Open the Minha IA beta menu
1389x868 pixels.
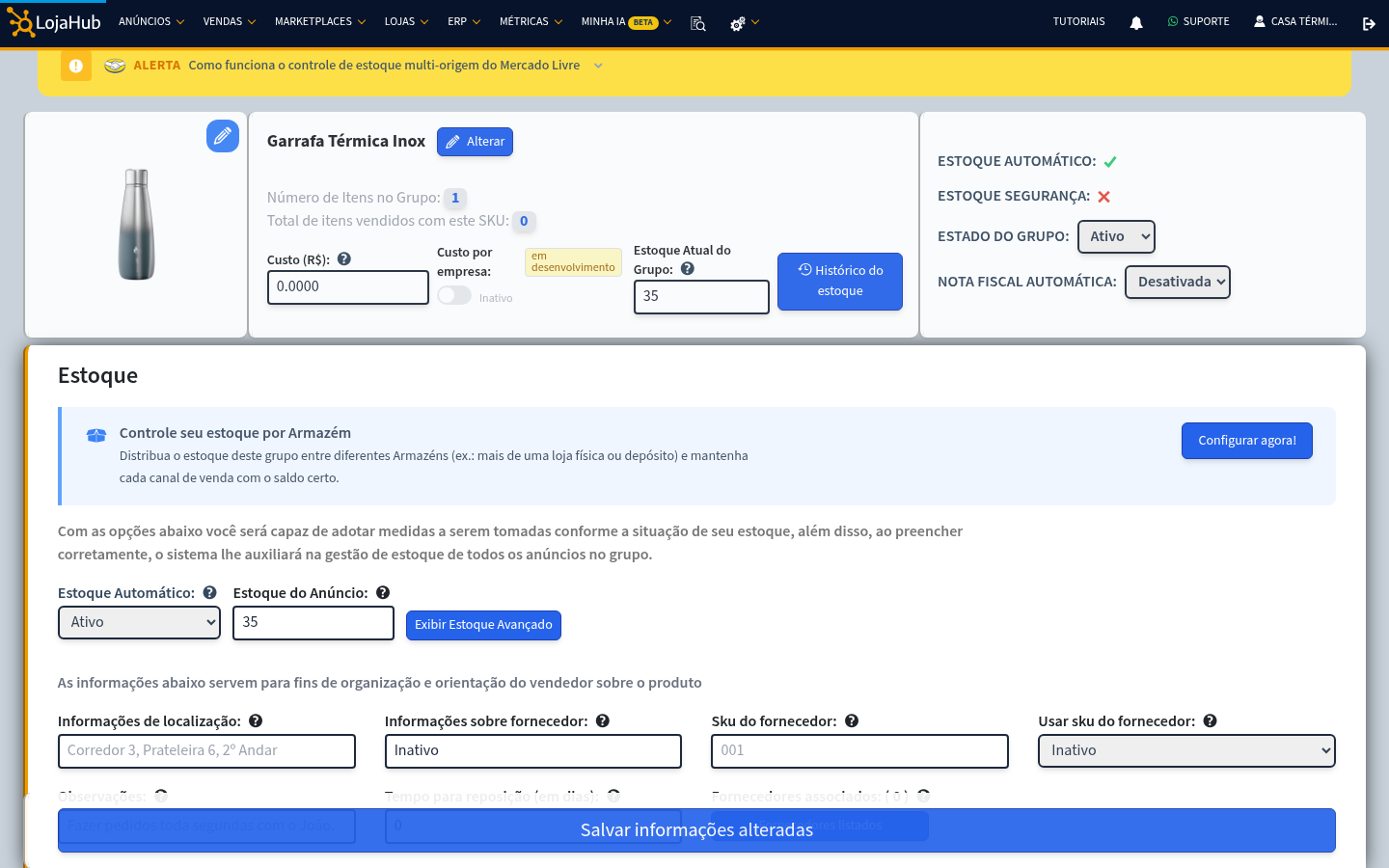coord(626,21)
